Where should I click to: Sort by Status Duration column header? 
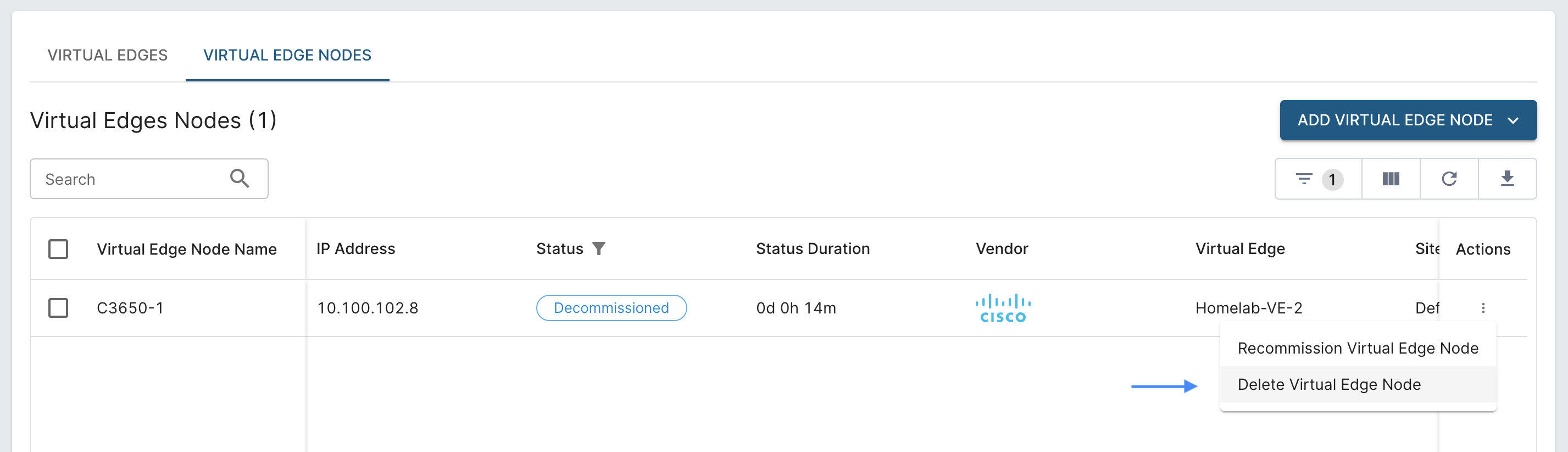812,249
